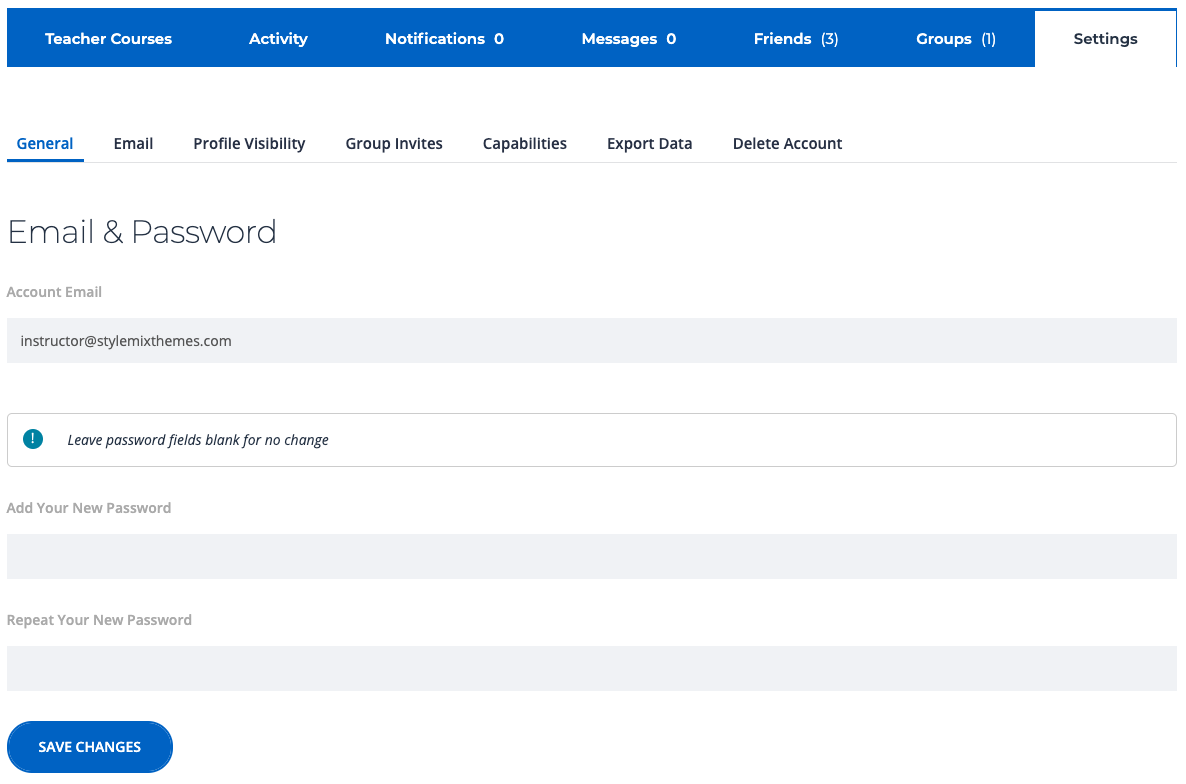This screenshot has width=1186, height=784.
Task: Open the Email settings sub-tab
Action: point(133,144)
